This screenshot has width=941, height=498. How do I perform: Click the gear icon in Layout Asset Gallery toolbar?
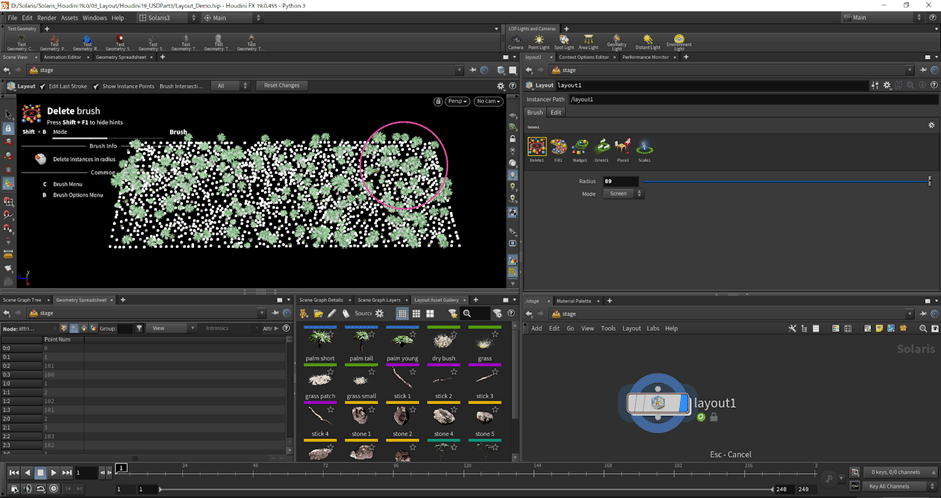click(379, 313)
